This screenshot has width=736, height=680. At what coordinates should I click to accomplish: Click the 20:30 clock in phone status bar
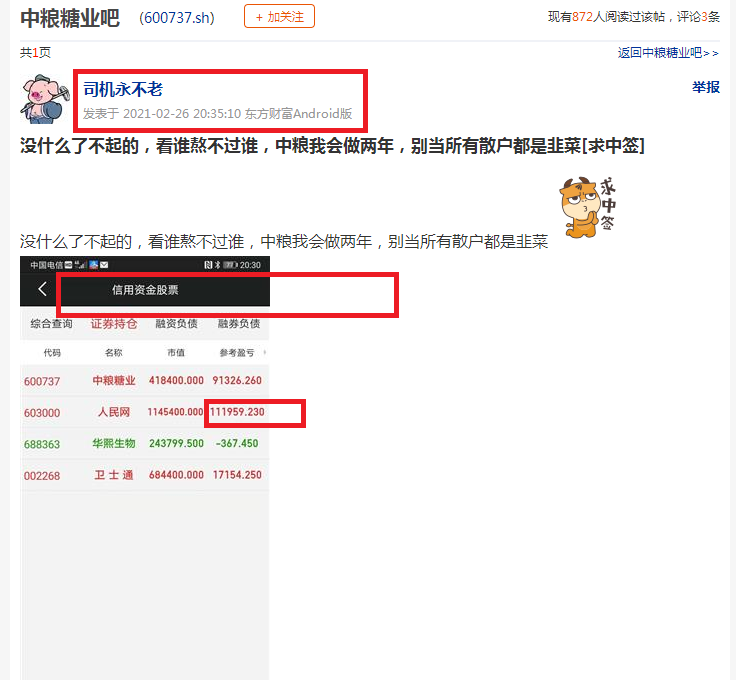point(250,265)
